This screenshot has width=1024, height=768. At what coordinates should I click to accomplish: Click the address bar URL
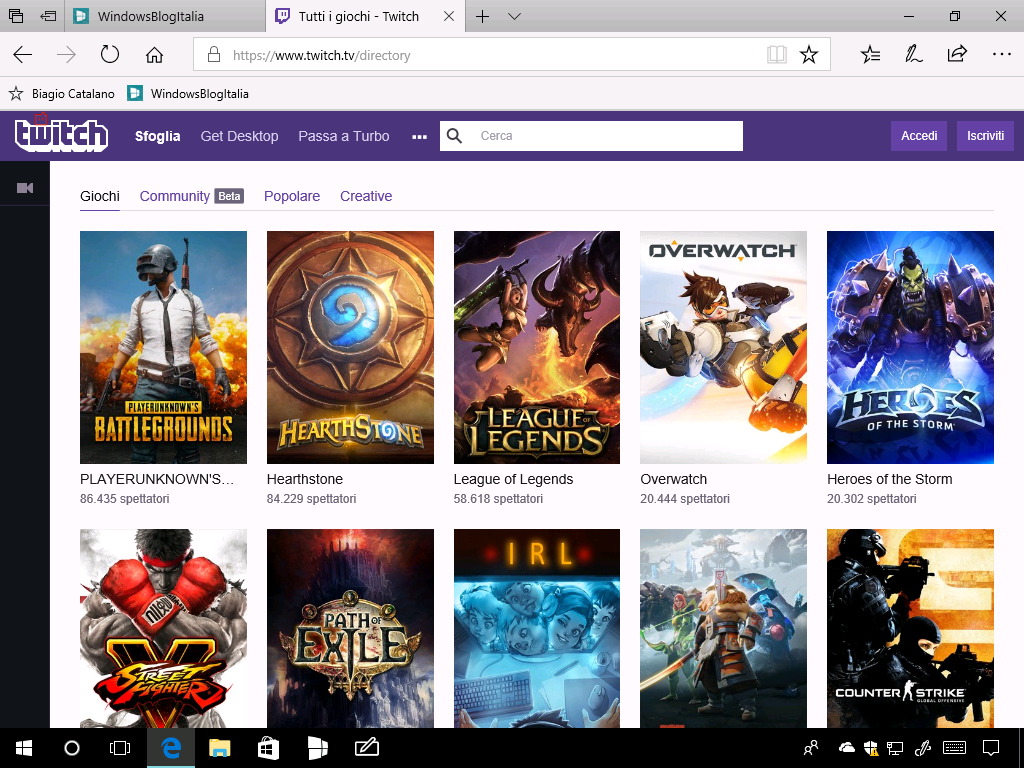pos(321,56)
